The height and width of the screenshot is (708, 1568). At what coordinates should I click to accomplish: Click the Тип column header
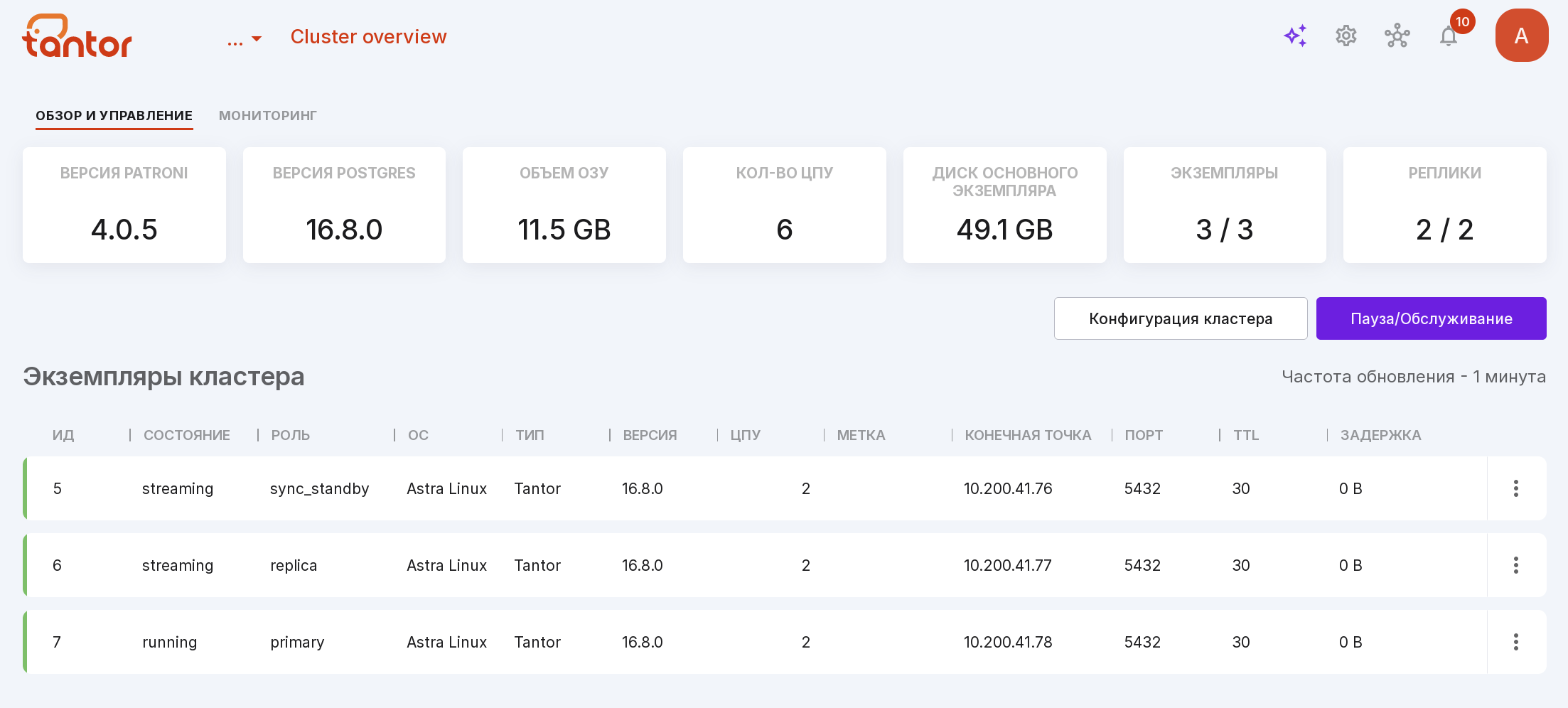pyautogui.click(x=530, y=435)
